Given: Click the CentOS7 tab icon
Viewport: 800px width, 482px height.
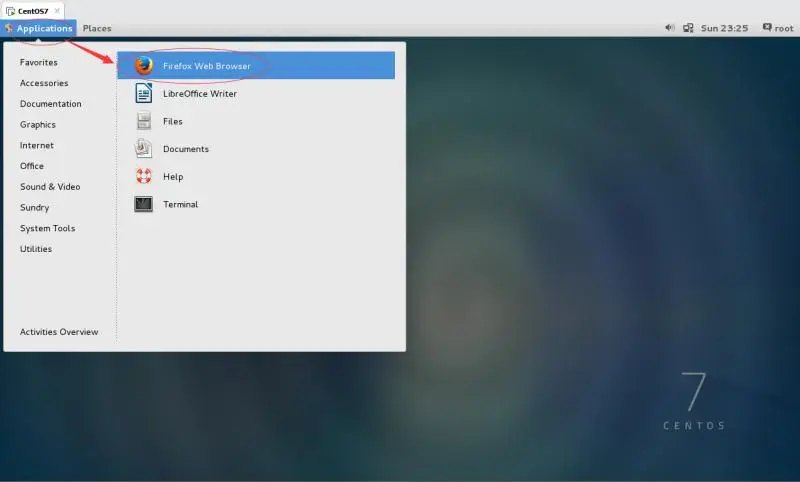Looking at the screenshot, I should click(10, 11).
